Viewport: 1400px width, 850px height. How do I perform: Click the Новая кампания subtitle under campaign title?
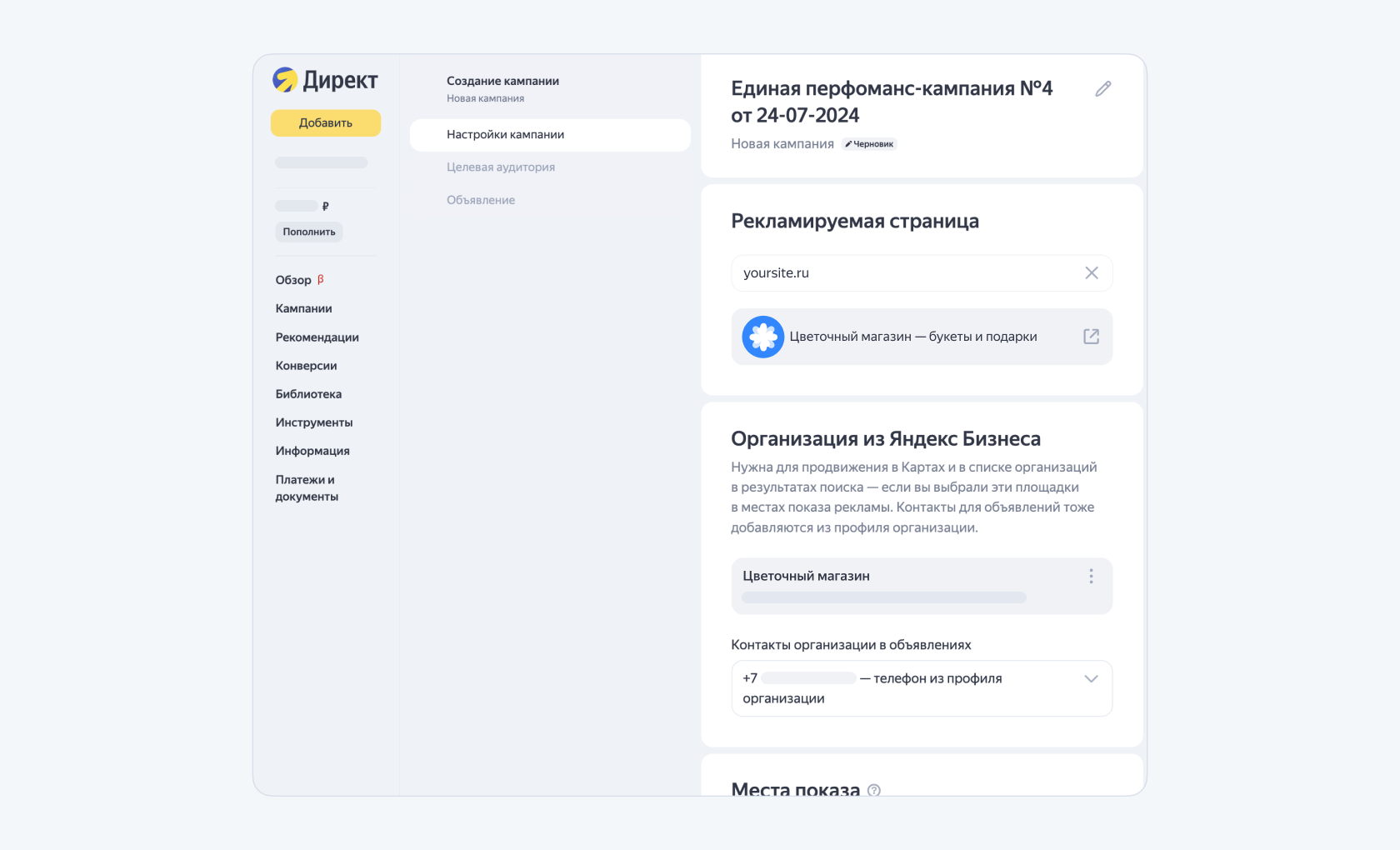[782, 144]
